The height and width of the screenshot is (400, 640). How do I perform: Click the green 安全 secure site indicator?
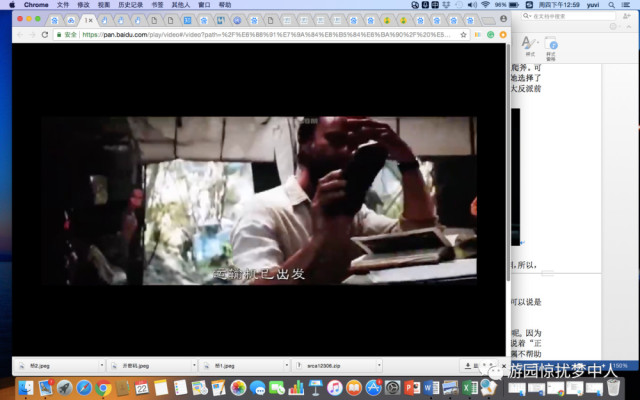click(67, 35)
